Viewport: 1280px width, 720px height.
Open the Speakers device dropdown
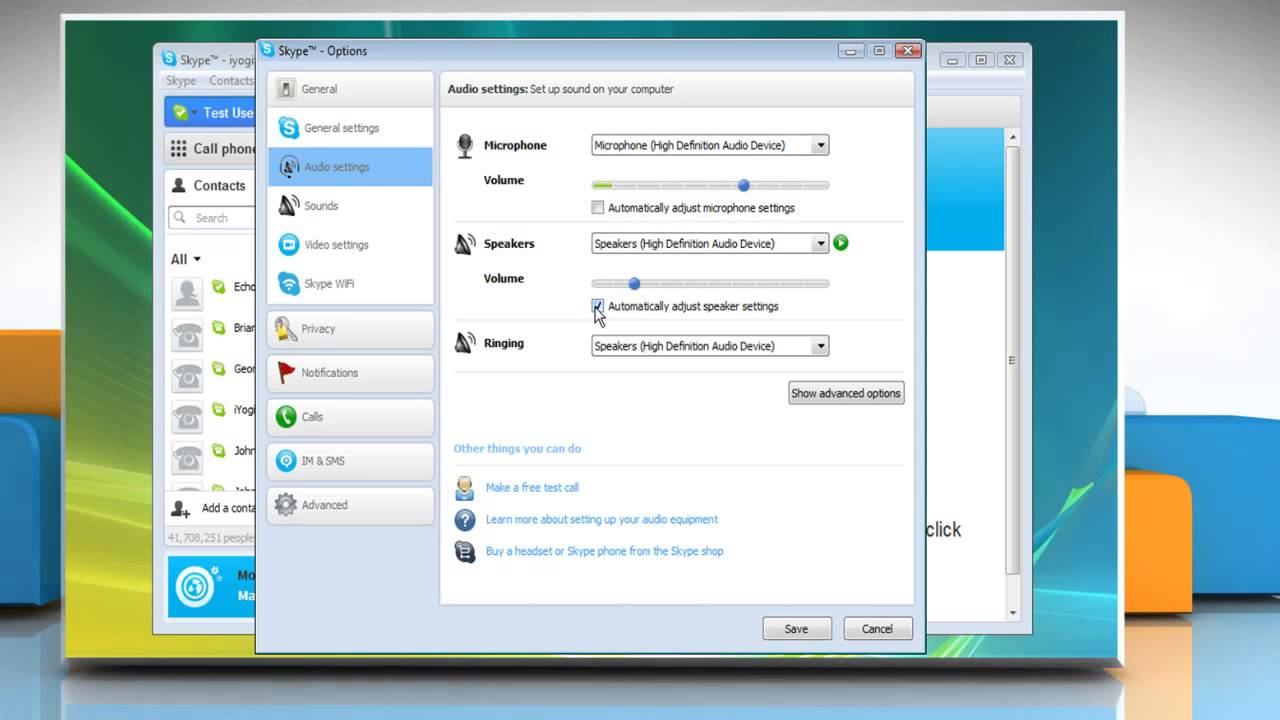[710, 243]
